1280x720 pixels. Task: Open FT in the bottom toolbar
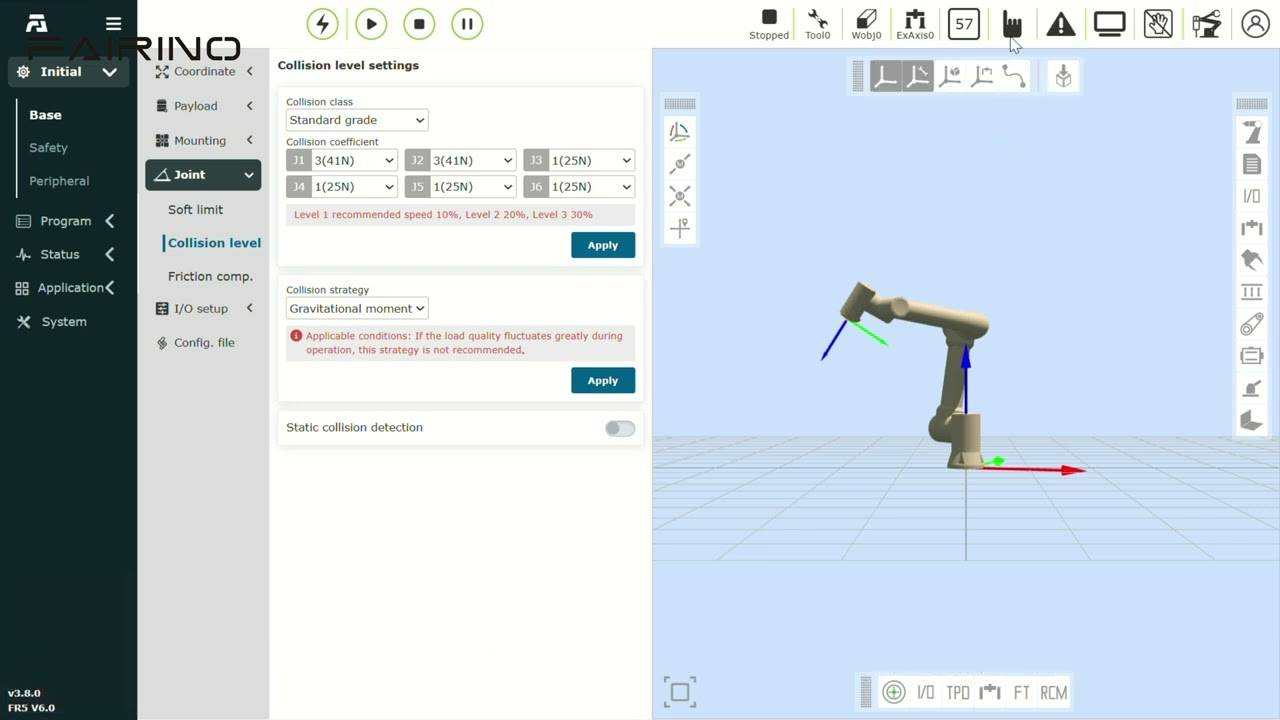pos(1022,692)
